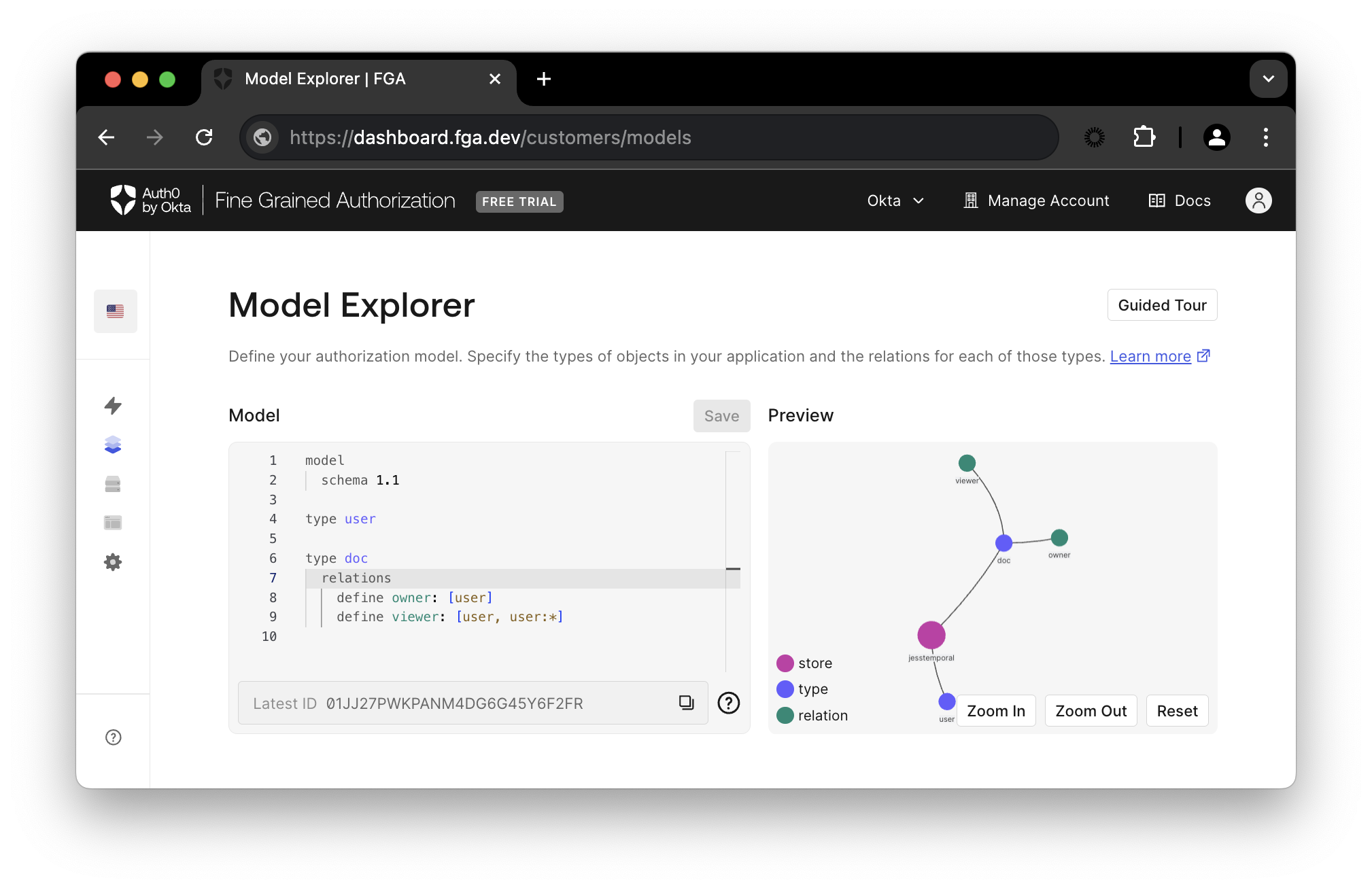Click the US flag store icon
The width and height of the screenshot is (1372, 889).
[116, 311]
